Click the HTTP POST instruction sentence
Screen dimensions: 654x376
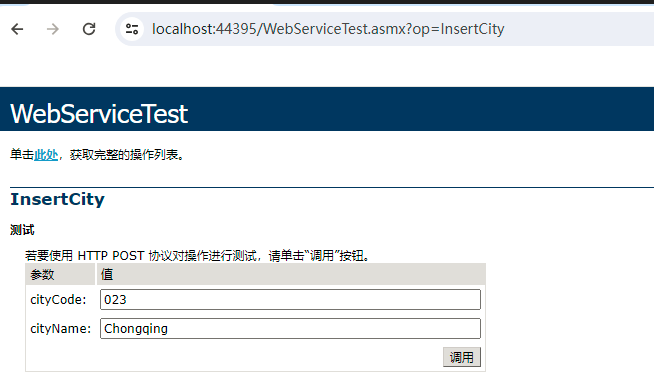[197, 255]
